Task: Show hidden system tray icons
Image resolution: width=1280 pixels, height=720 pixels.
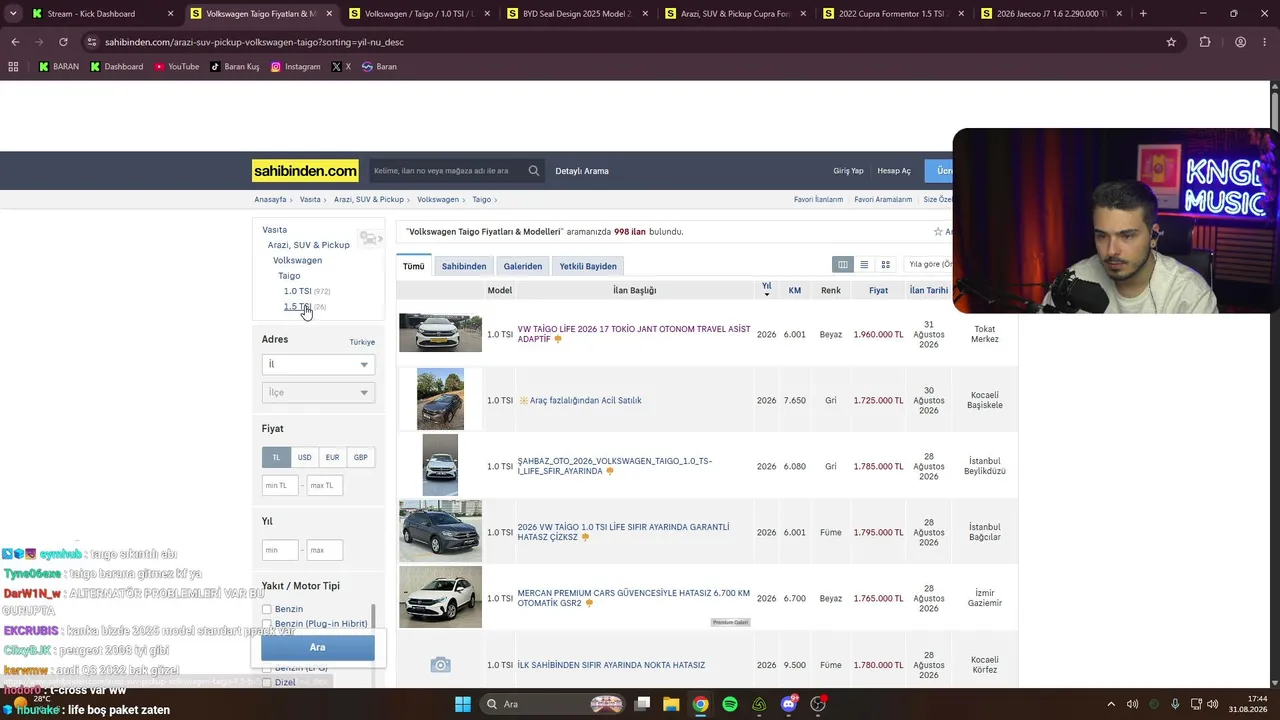Action: coord(1113,704)
